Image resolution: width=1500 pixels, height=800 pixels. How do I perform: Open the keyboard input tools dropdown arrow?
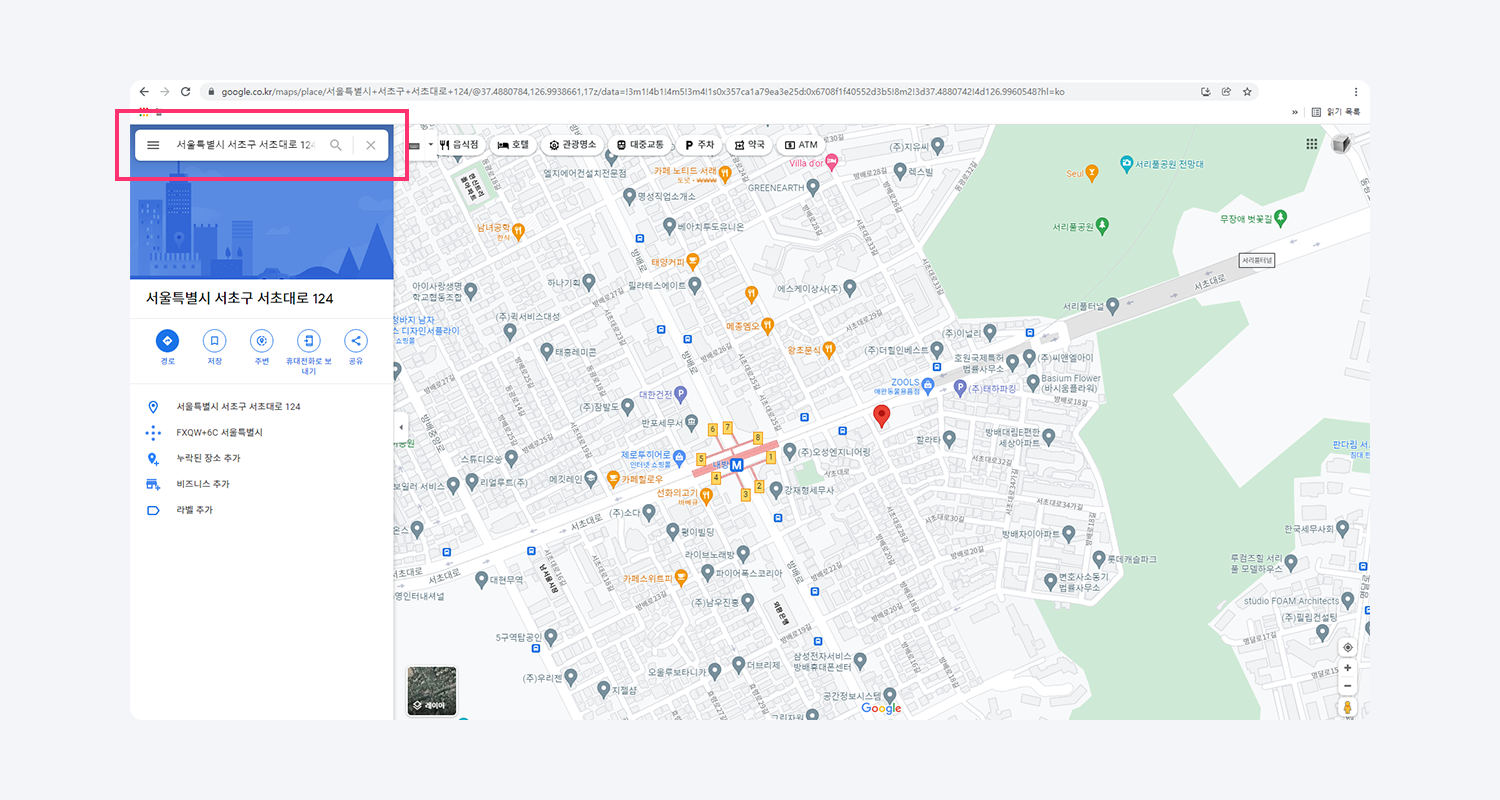[431, 144]
